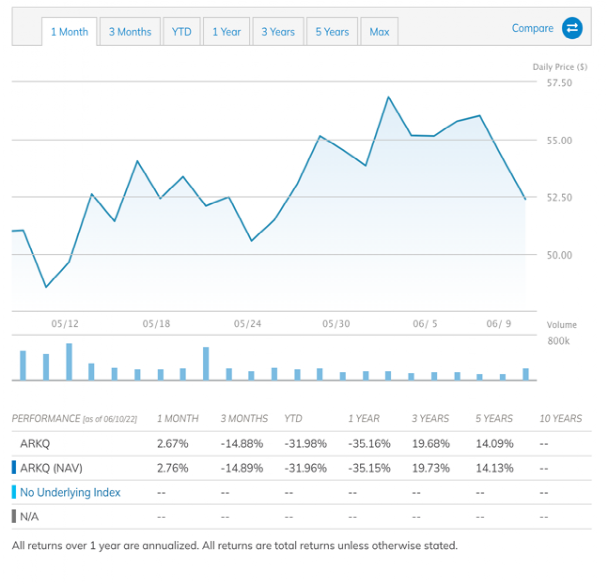Click the No Underlying Index link

70,492
